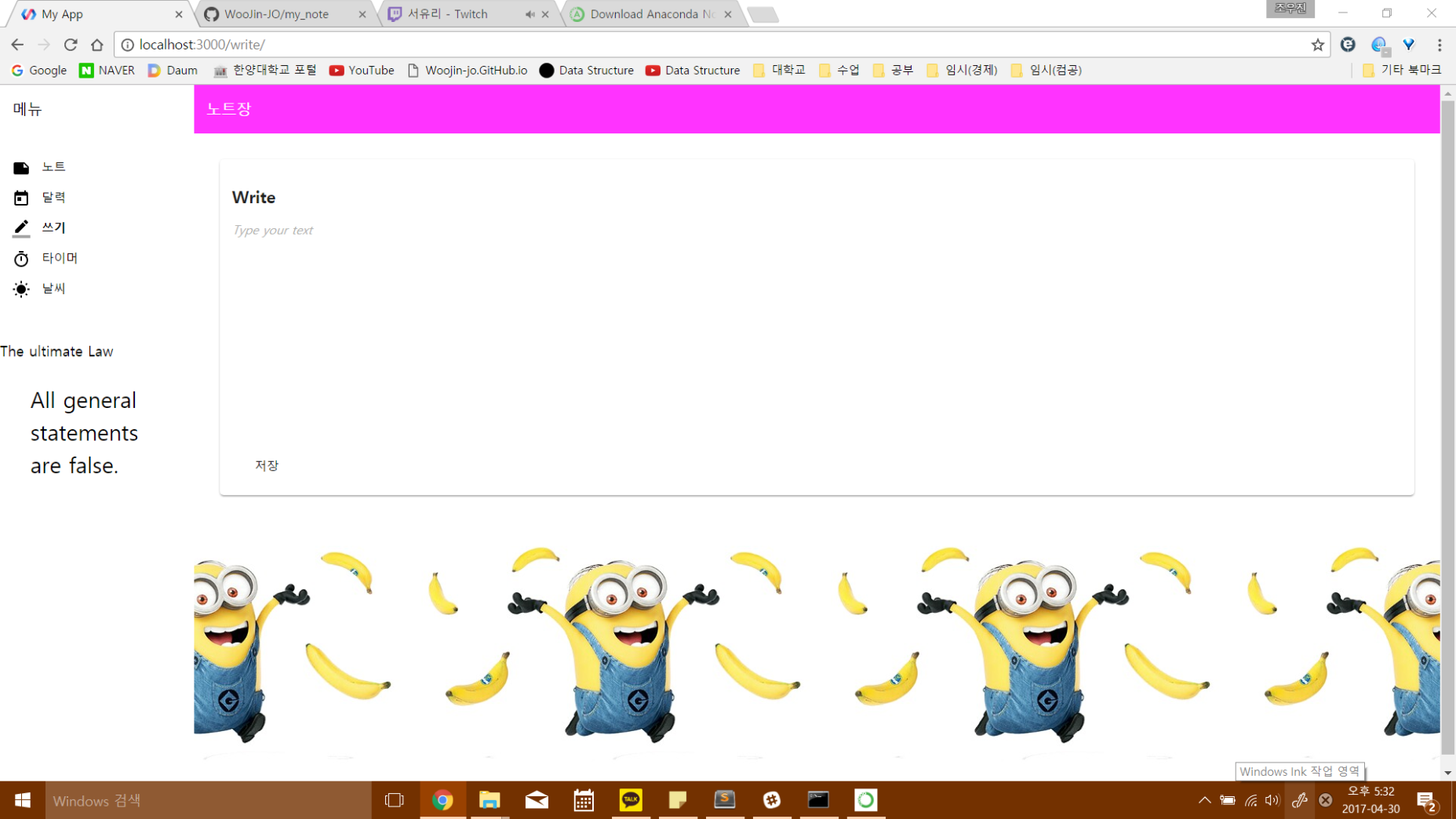Open the black-circle Data Structure bookmark

point(587,70)
